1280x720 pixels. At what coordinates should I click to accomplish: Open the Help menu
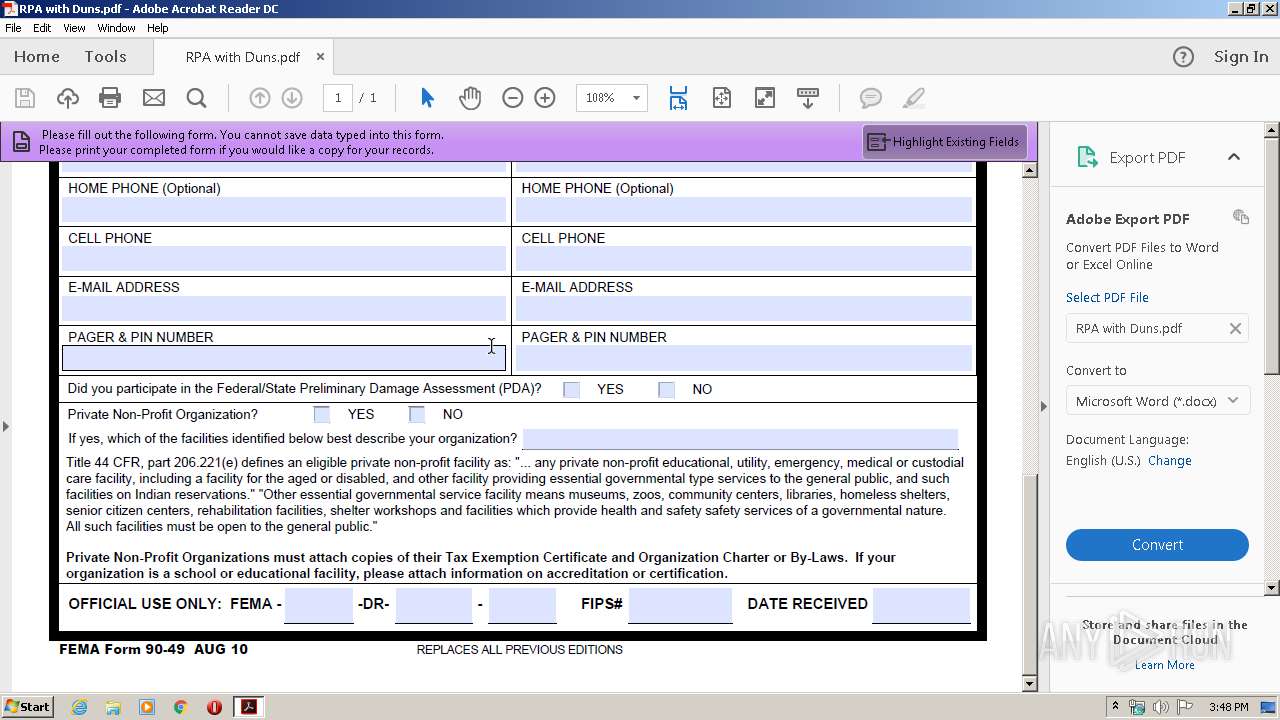click(x=158, y=28)
